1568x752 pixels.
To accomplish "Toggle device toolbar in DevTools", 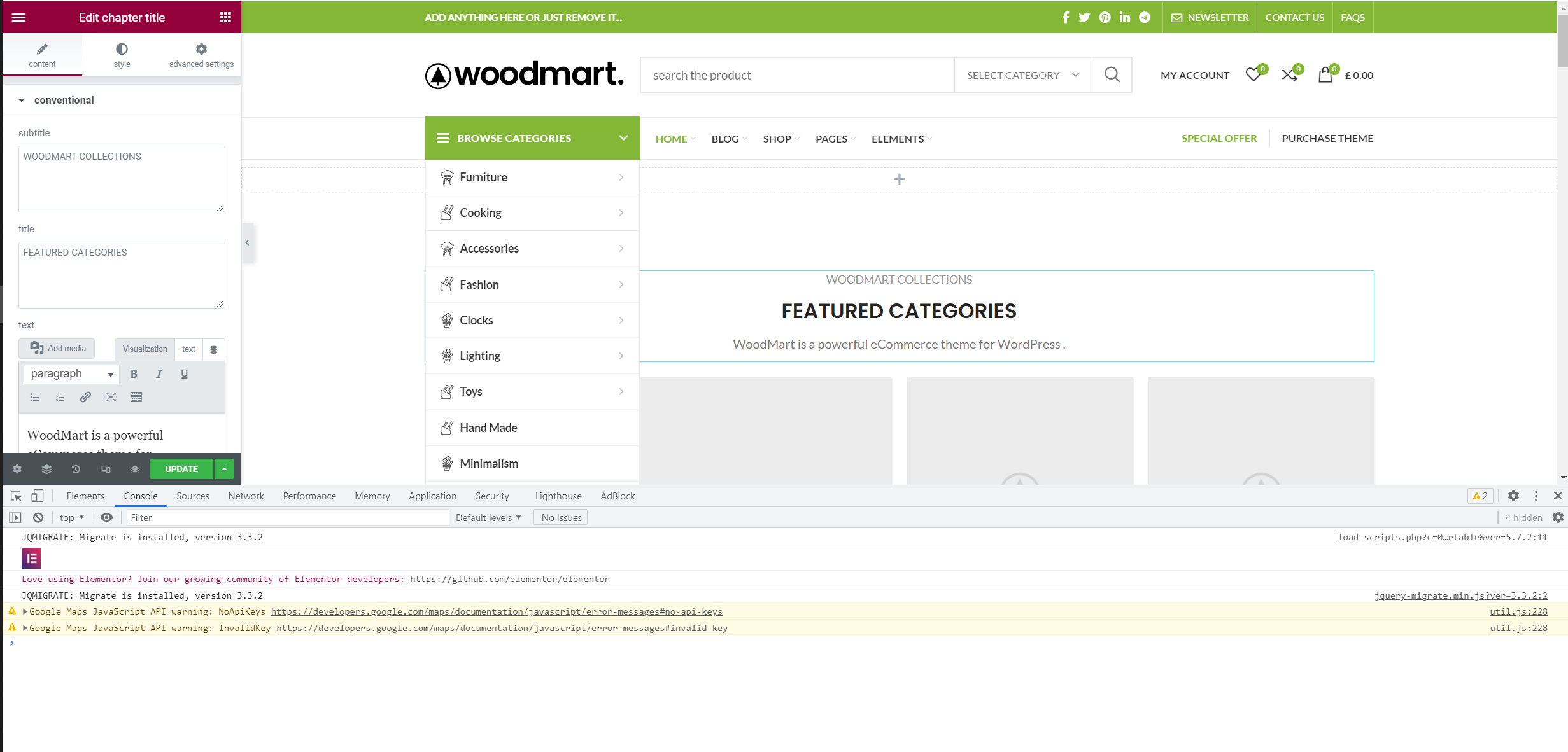I will coord(38,496).
